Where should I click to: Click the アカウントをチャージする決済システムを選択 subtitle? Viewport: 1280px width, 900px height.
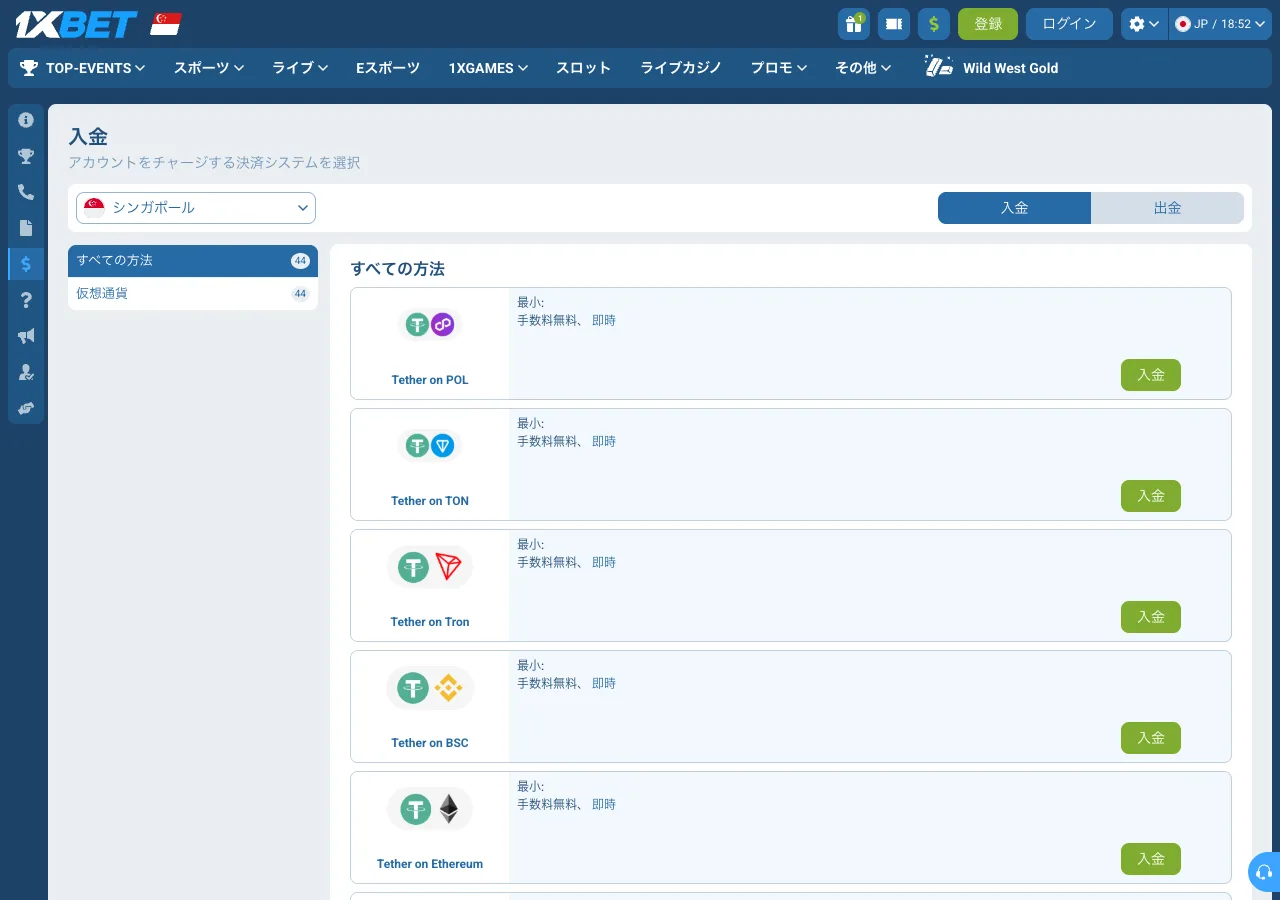coord(214,162)
